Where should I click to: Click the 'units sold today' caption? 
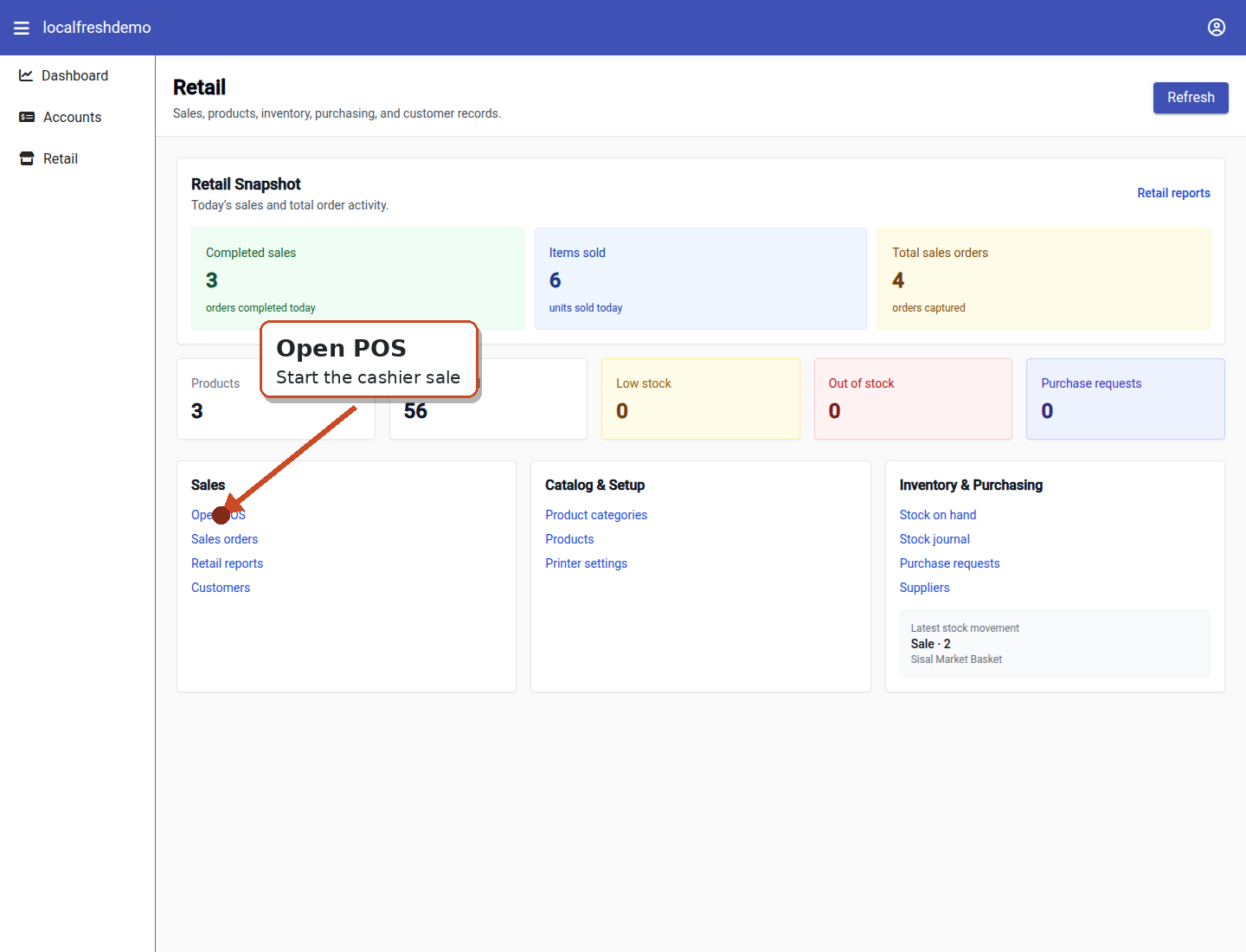pos(586,308)
